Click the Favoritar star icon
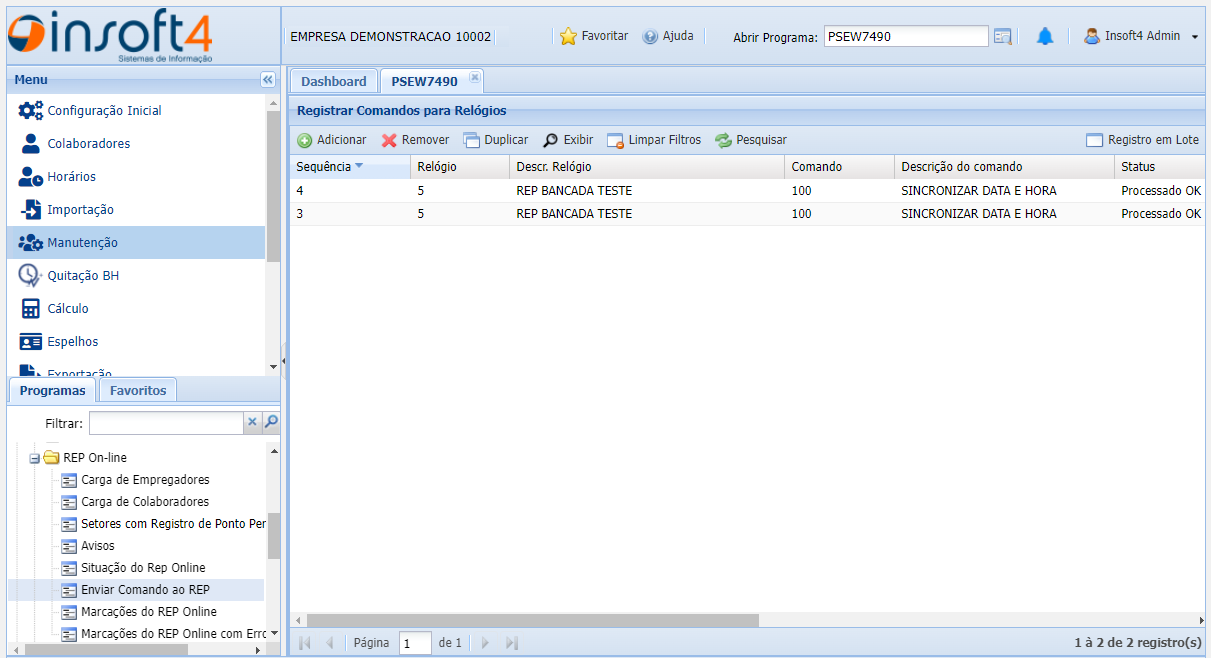The width and height of the screenshot is (1211, 658). (x=569, y=37)
